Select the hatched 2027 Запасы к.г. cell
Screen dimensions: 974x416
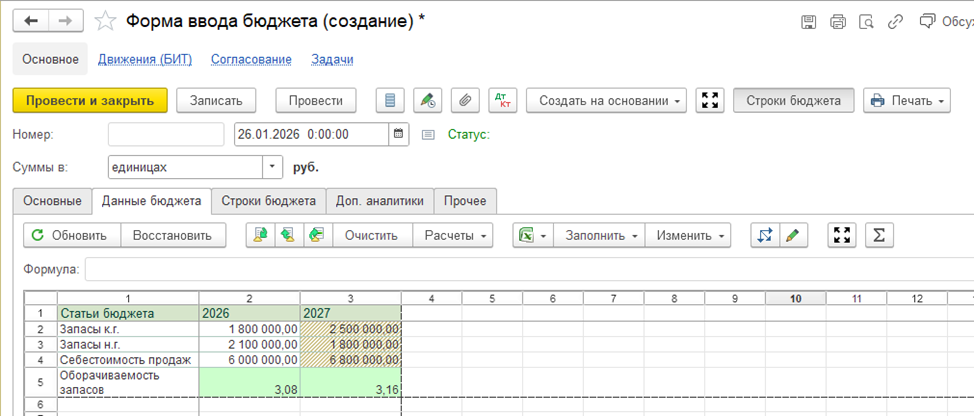click(x=350, y=328)
